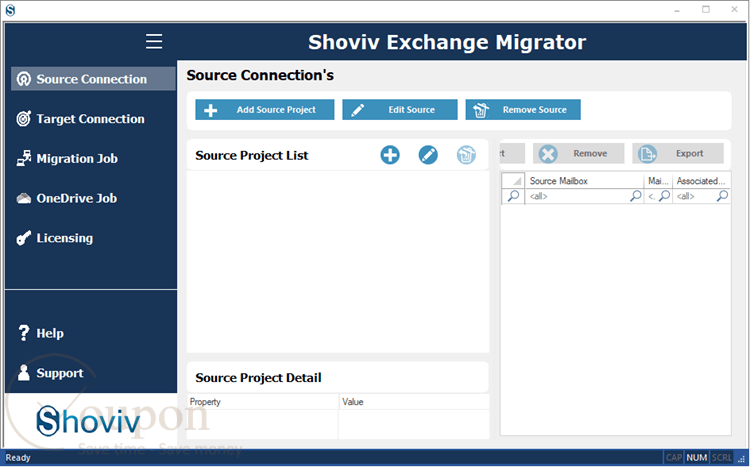Click search icon in Associated filter

pyautogui.click(x=722, y=196)
